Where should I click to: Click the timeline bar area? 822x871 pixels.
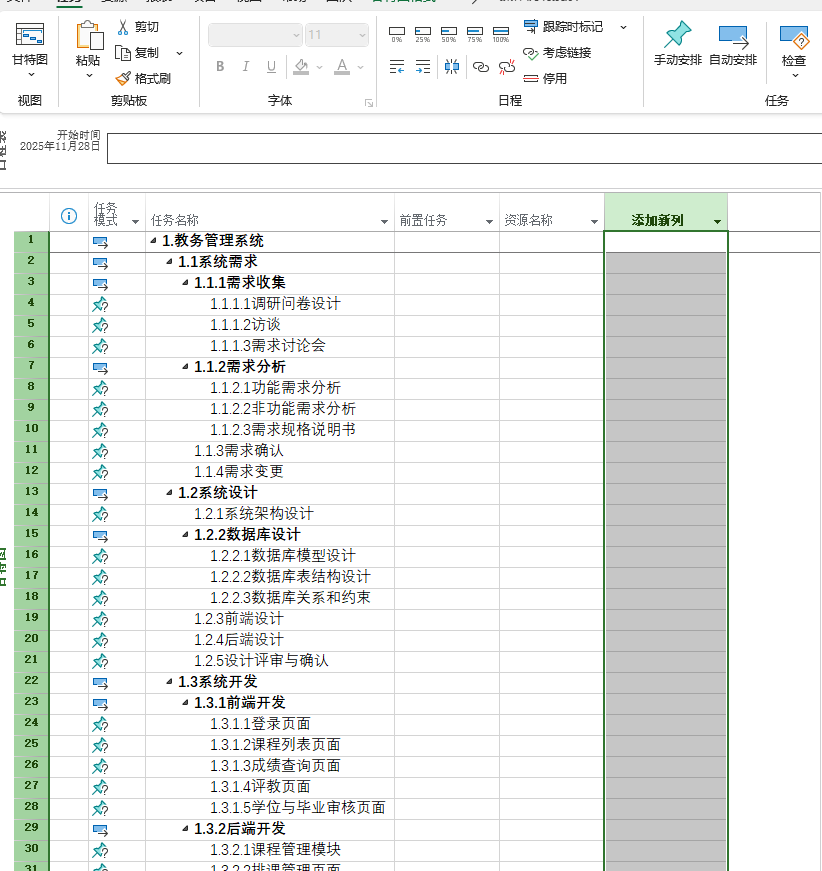464,148
